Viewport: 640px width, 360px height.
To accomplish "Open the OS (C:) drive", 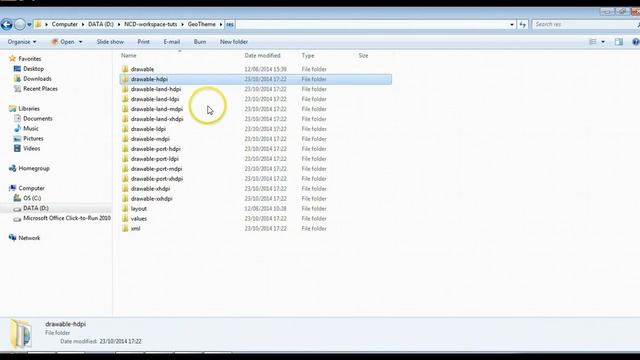I will tap(32, 198).
